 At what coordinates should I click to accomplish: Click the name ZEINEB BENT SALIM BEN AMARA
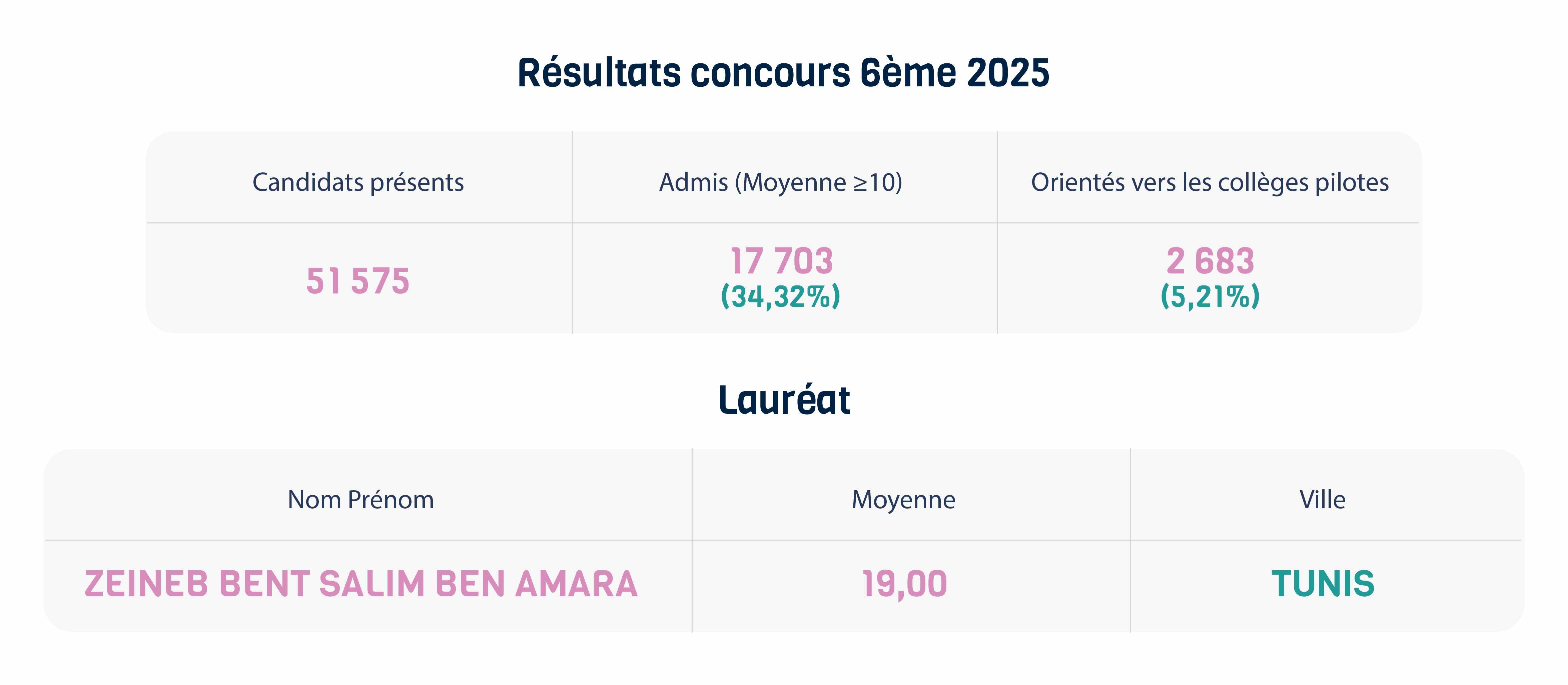click(361, 583)
